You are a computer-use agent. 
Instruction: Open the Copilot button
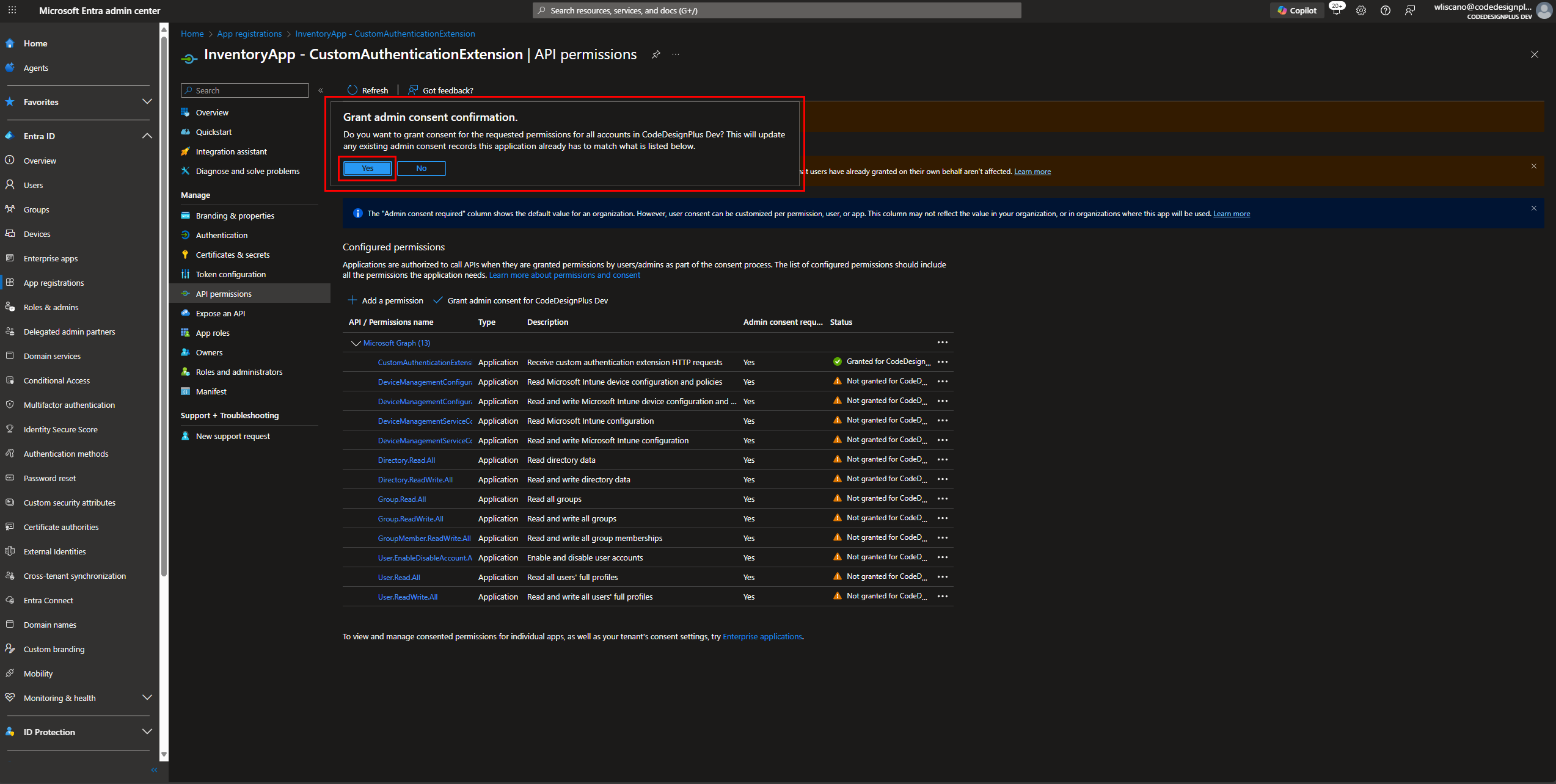coord(1297,10)
